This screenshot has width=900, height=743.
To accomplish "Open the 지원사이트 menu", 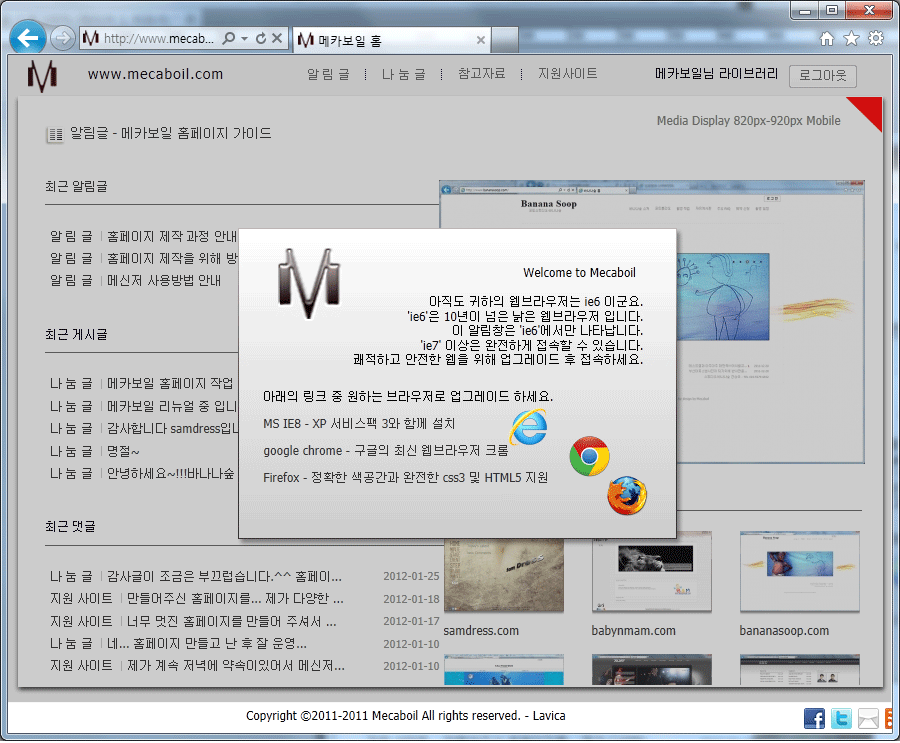I will coord(568,73).
